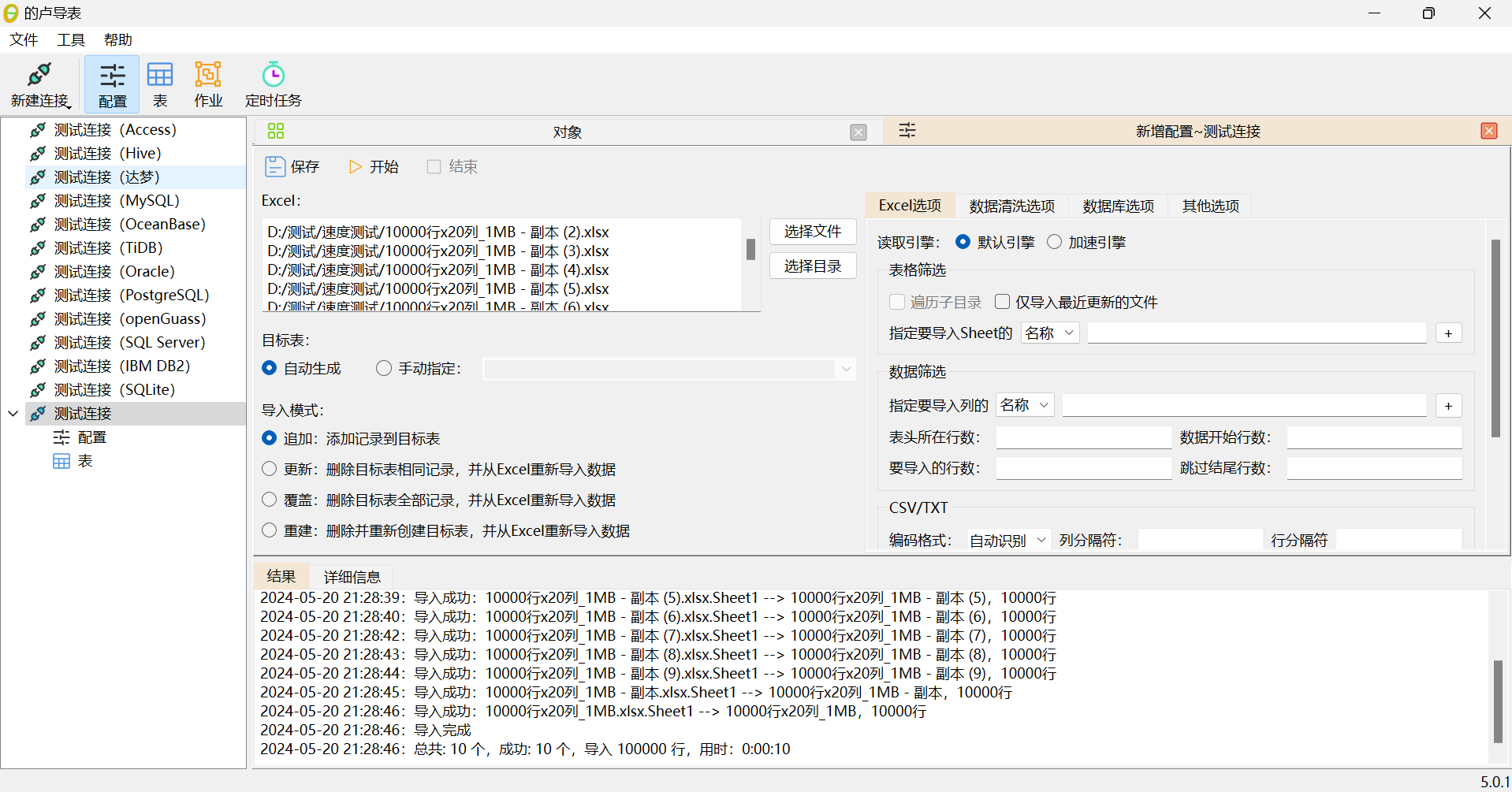
Task: Click the 保存 save icon
Action: pos(275,166)
